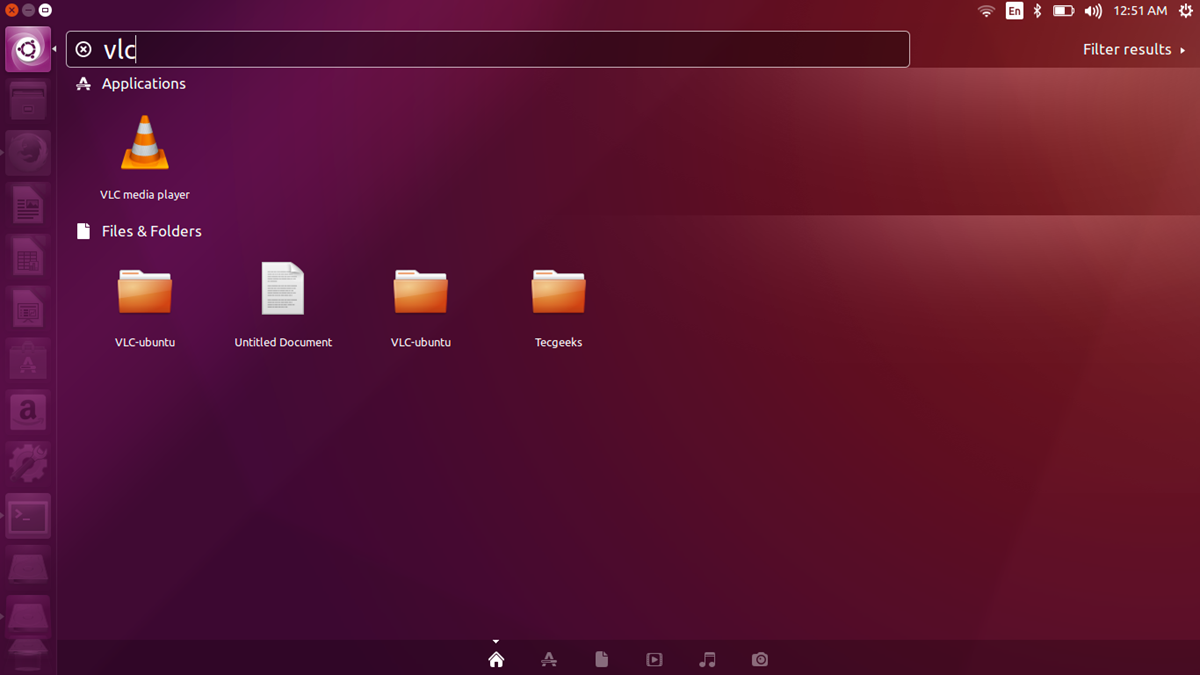This screenshot has height=675, width=1200.
Task: Open System Settings from launcher
Action: 28,465
